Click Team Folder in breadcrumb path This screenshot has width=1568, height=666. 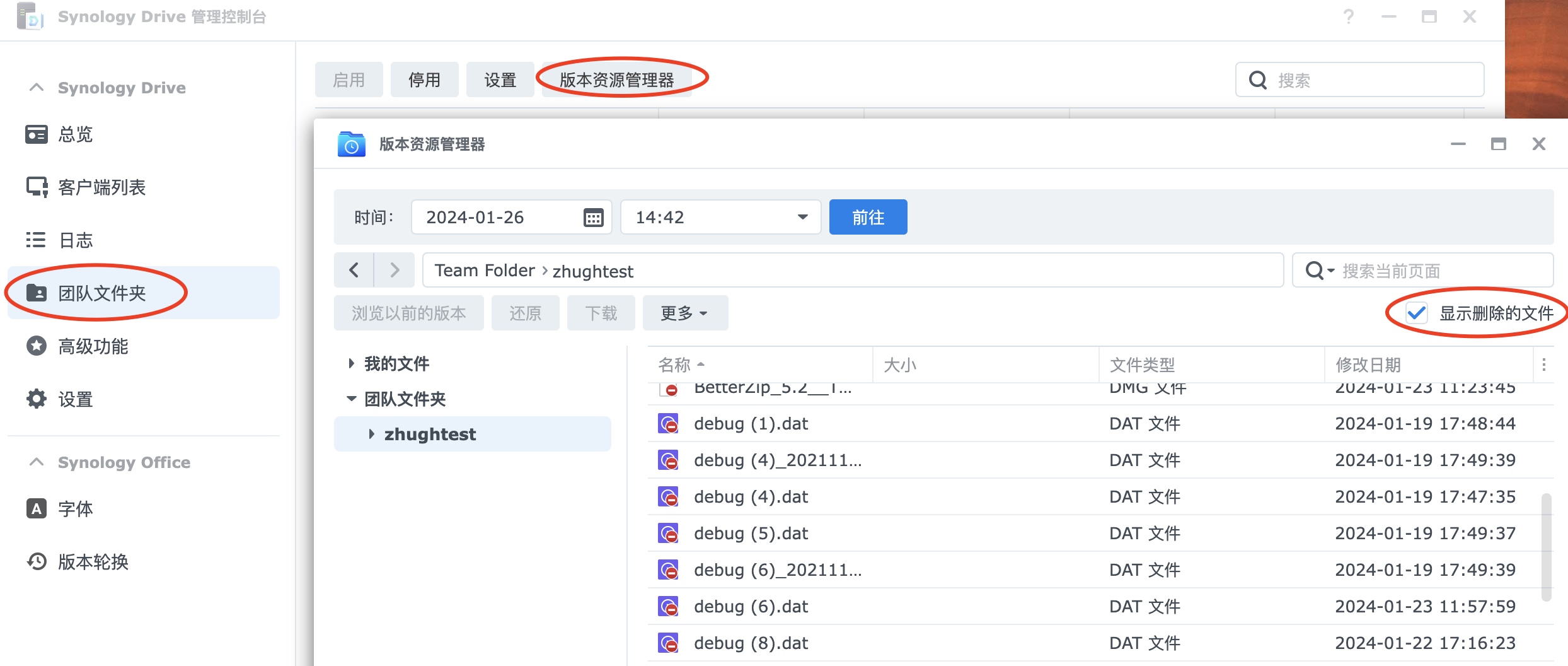(485, 271)
